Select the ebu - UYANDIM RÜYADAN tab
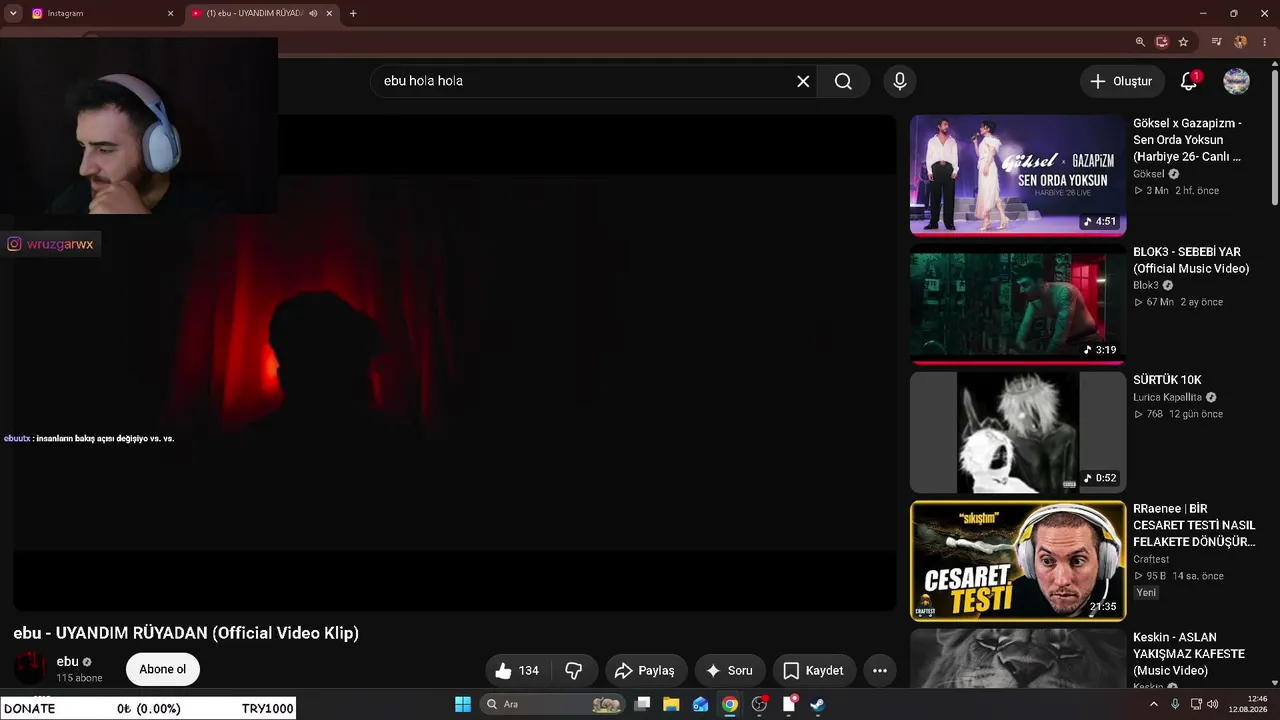 (x=263, y=13)
